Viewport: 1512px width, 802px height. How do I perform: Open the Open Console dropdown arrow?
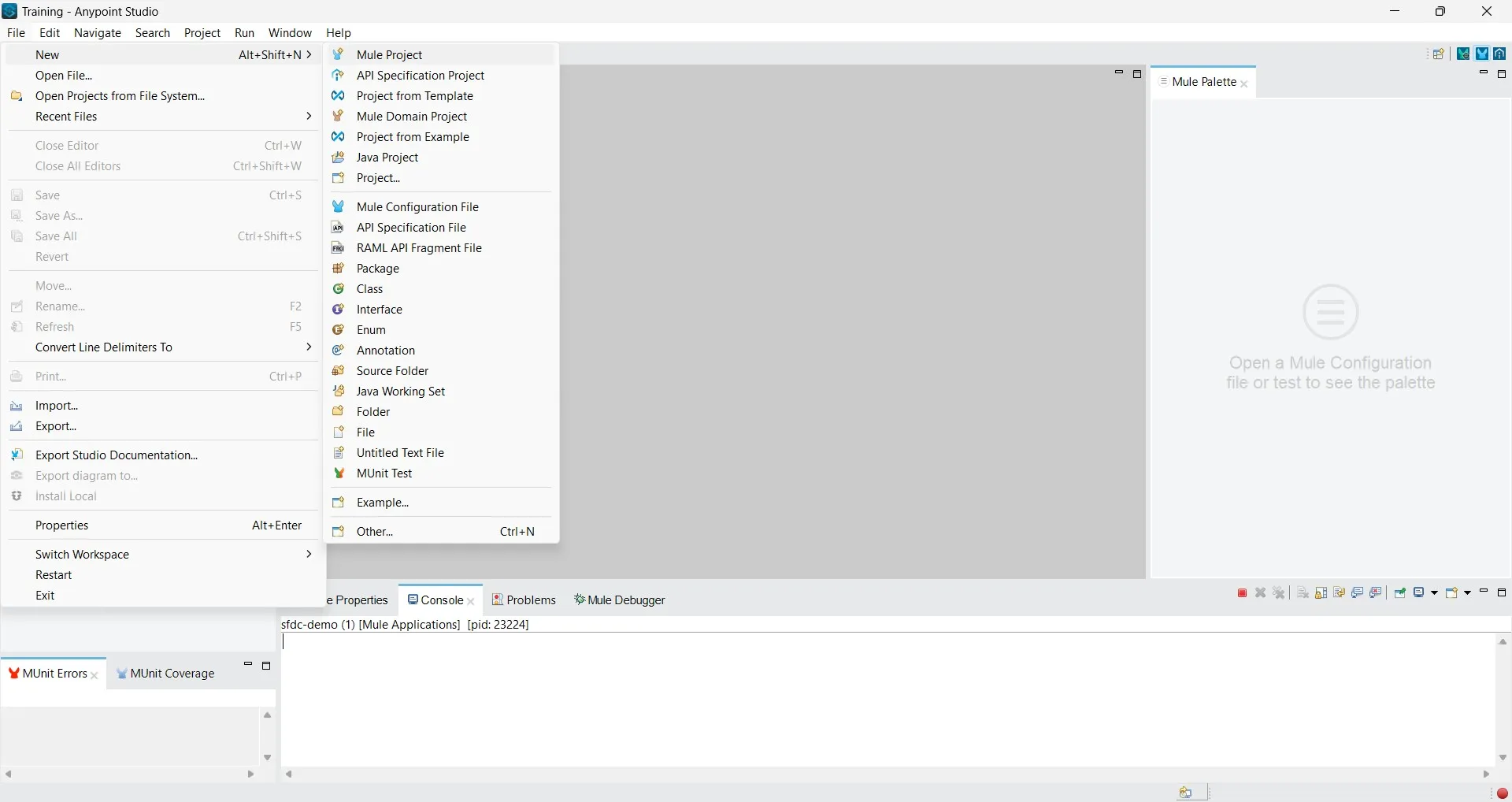pos(1467,593)
